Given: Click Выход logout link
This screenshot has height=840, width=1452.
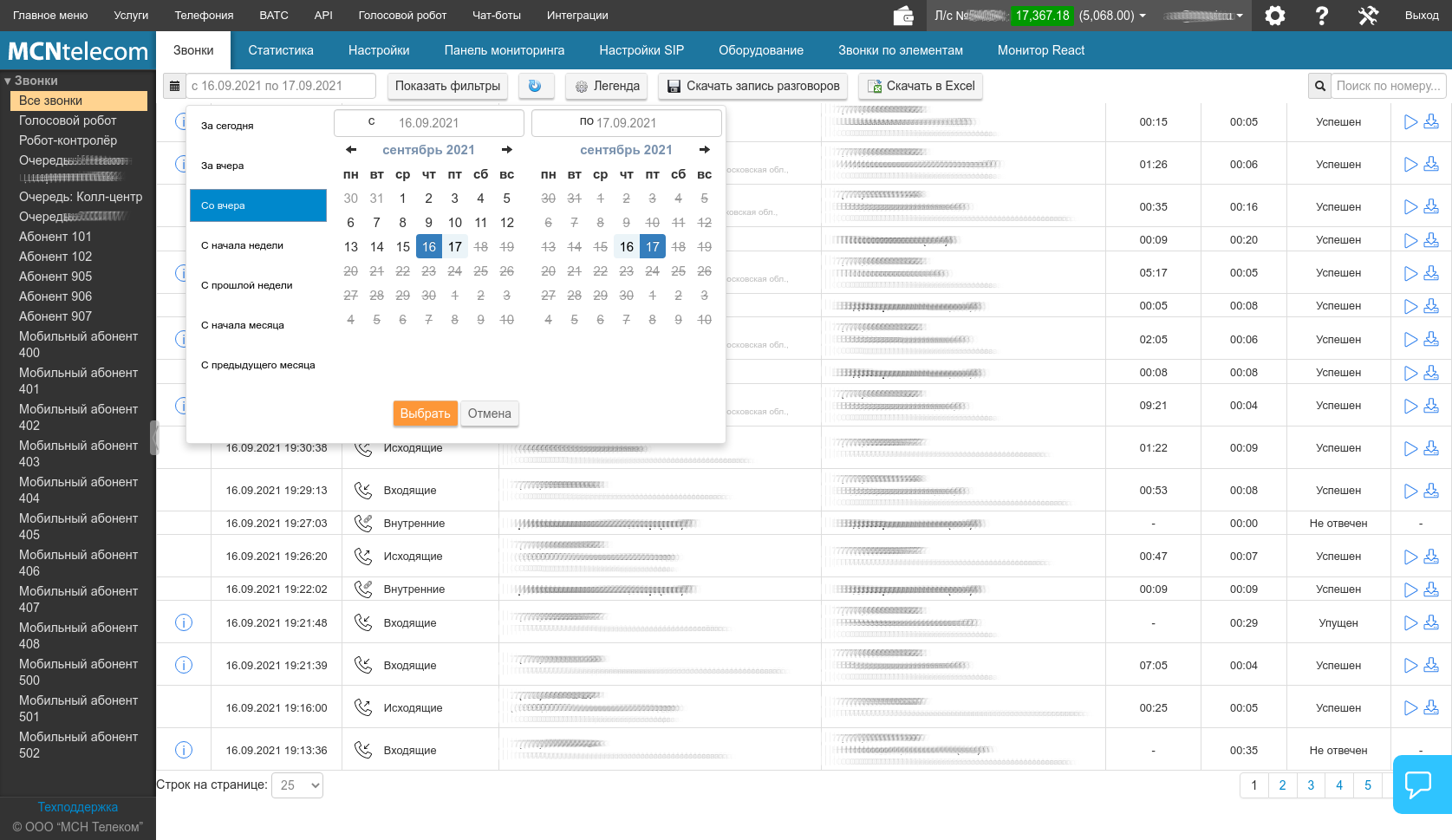Looking at the screenshot, I should (1422, 16).
